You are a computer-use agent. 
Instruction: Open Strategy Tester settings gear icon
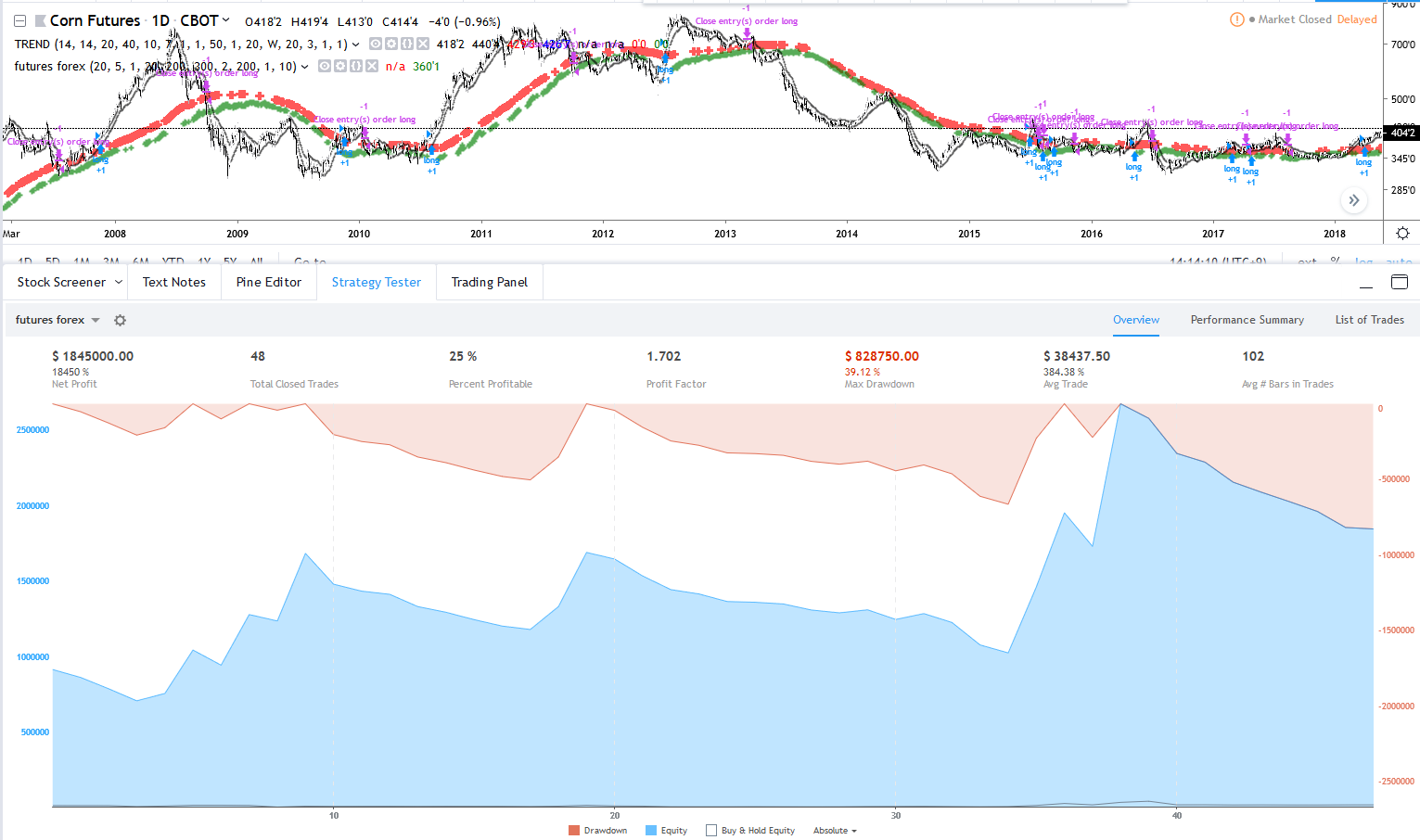120,320
